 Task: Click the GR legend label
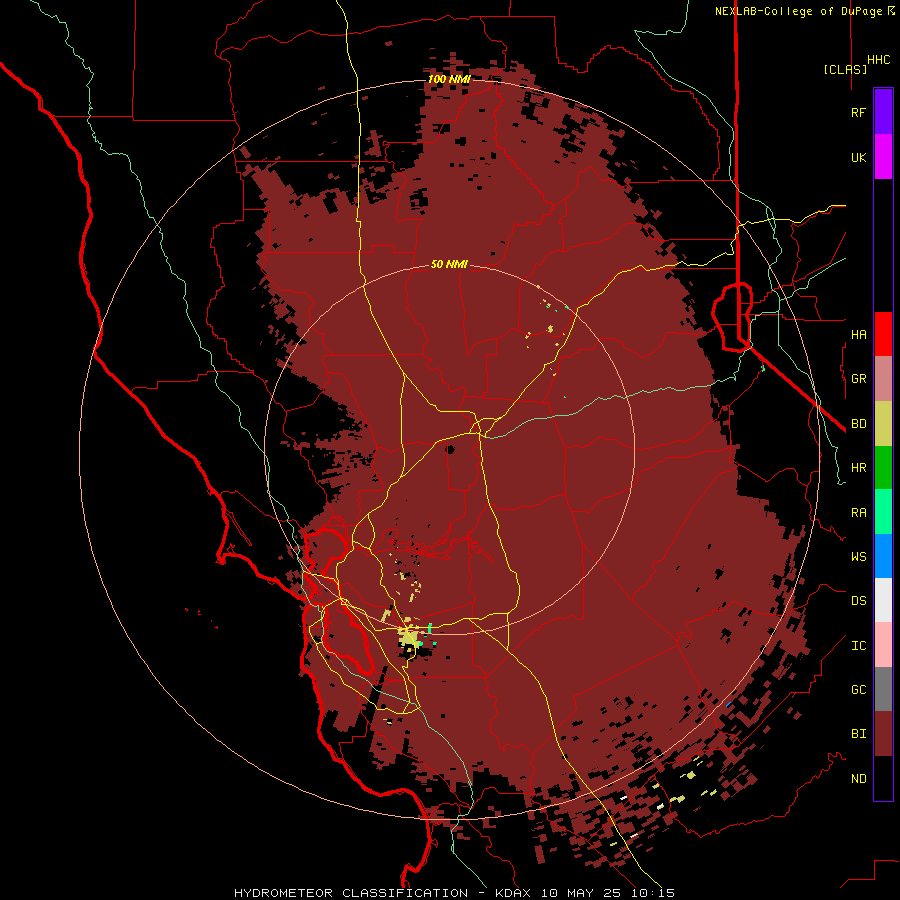(x=858, y=379)
